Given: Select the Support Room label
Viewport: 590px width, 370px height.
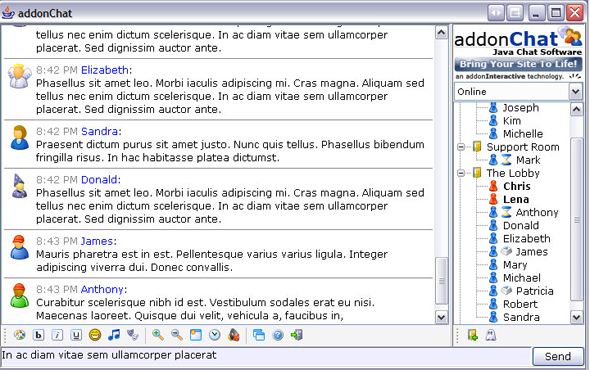Looking at the screenshot, I should point(523,147).
